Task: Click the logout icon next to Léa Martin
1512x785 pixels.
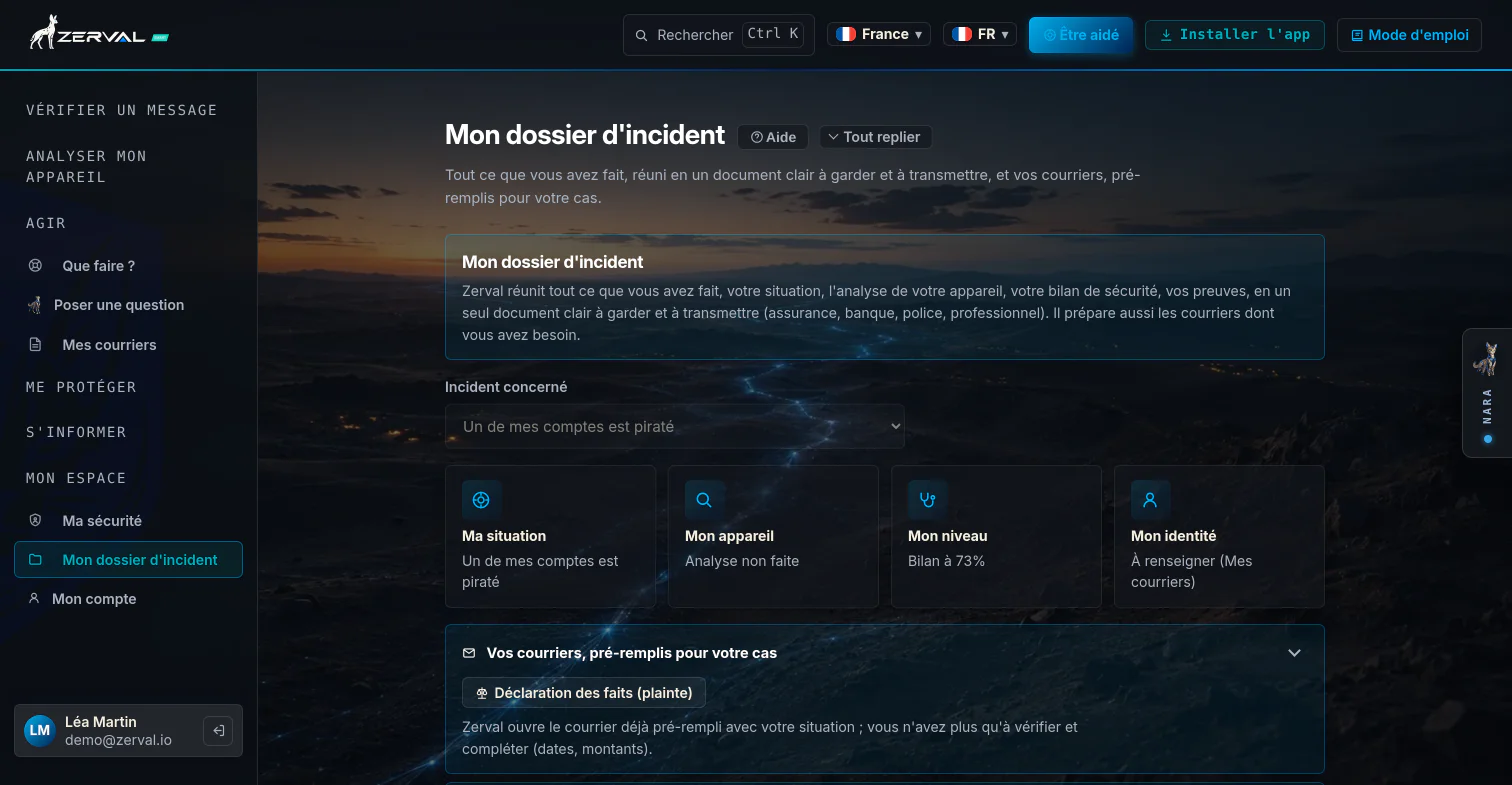Action: [x=217, y=731]
